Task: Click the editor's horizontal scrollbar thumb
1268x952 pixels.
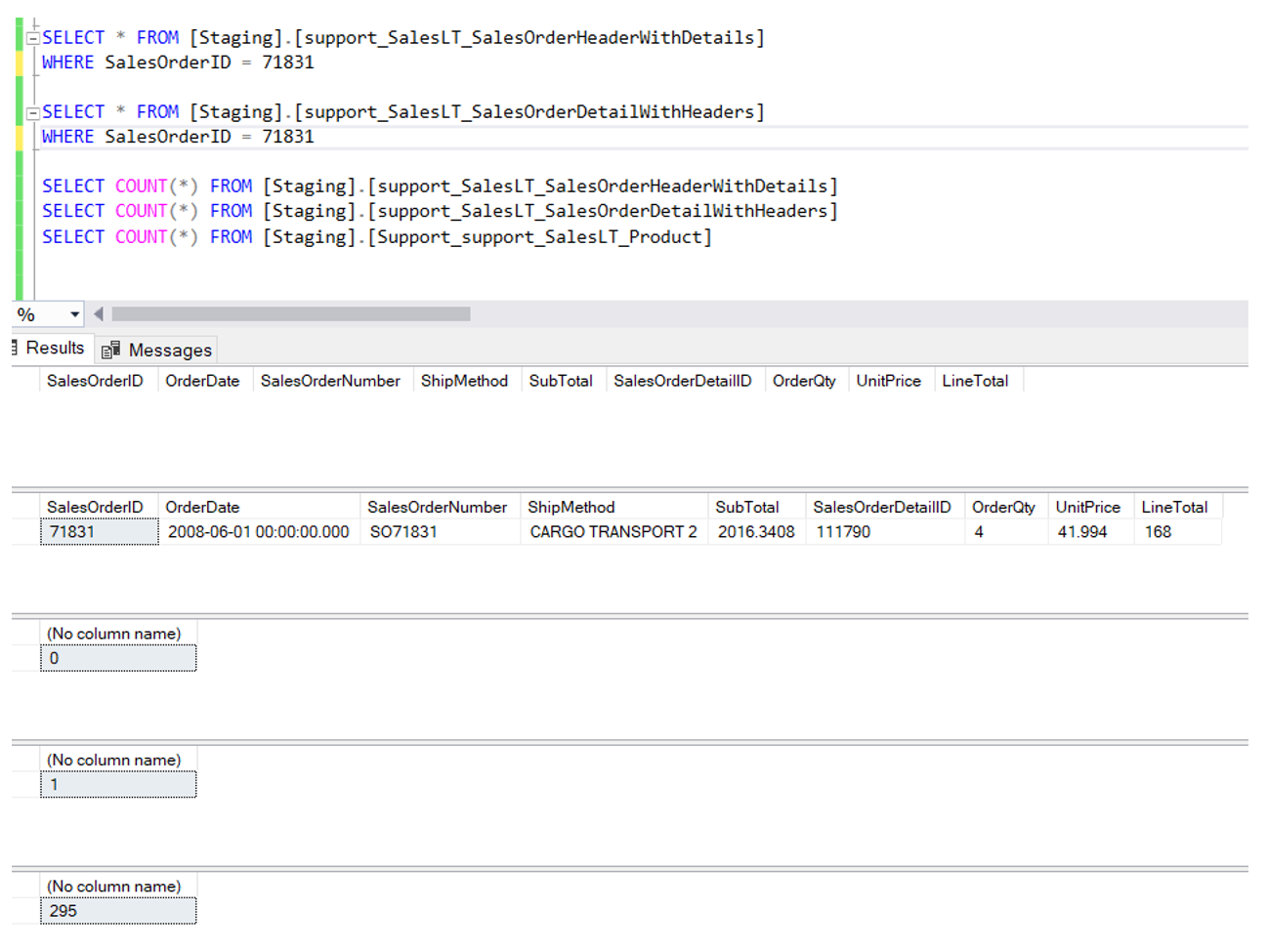Action: (x=291, y=314)
